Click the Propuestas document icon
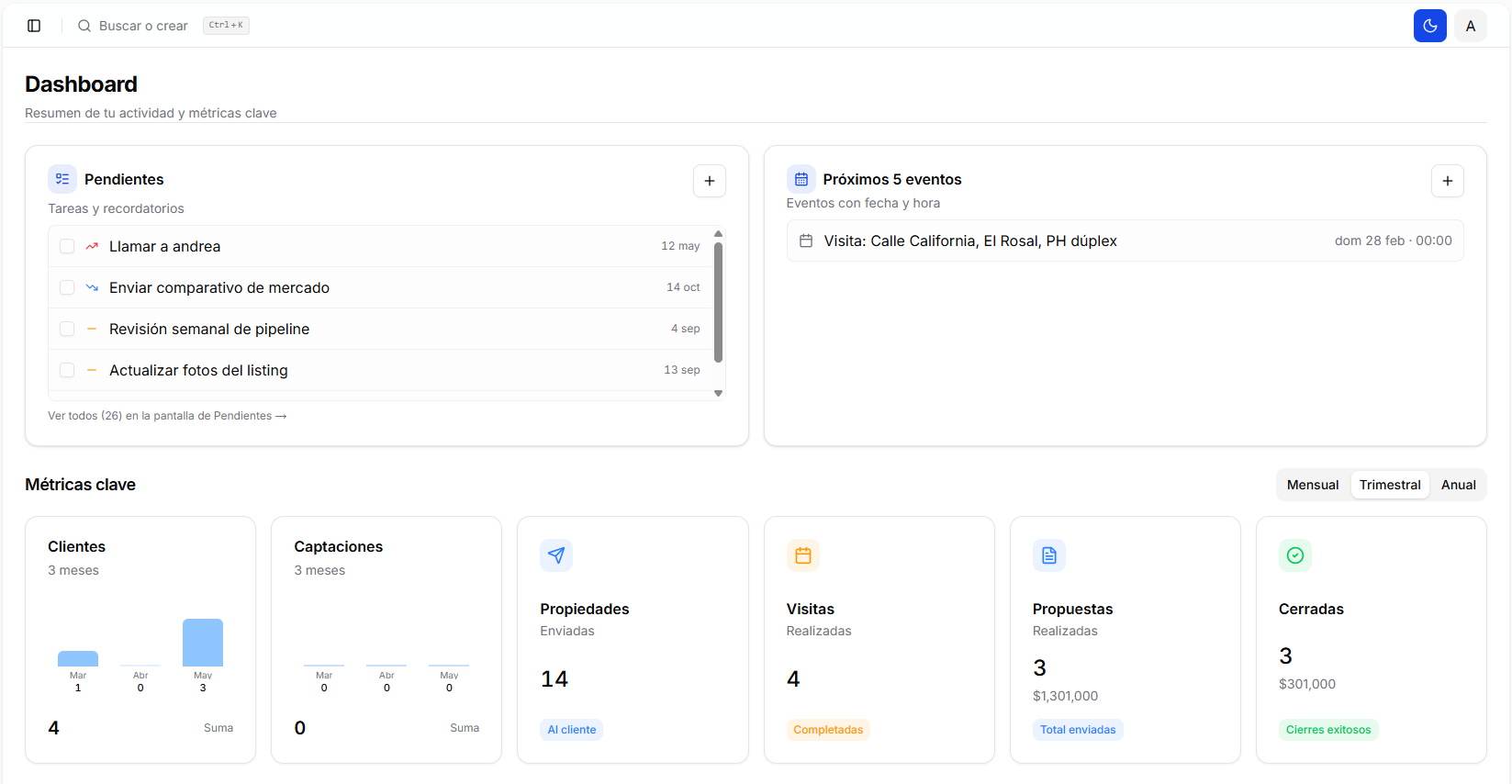This screenshot has height=784, width=1512. pyautogui.click(x=1049, y=555)
